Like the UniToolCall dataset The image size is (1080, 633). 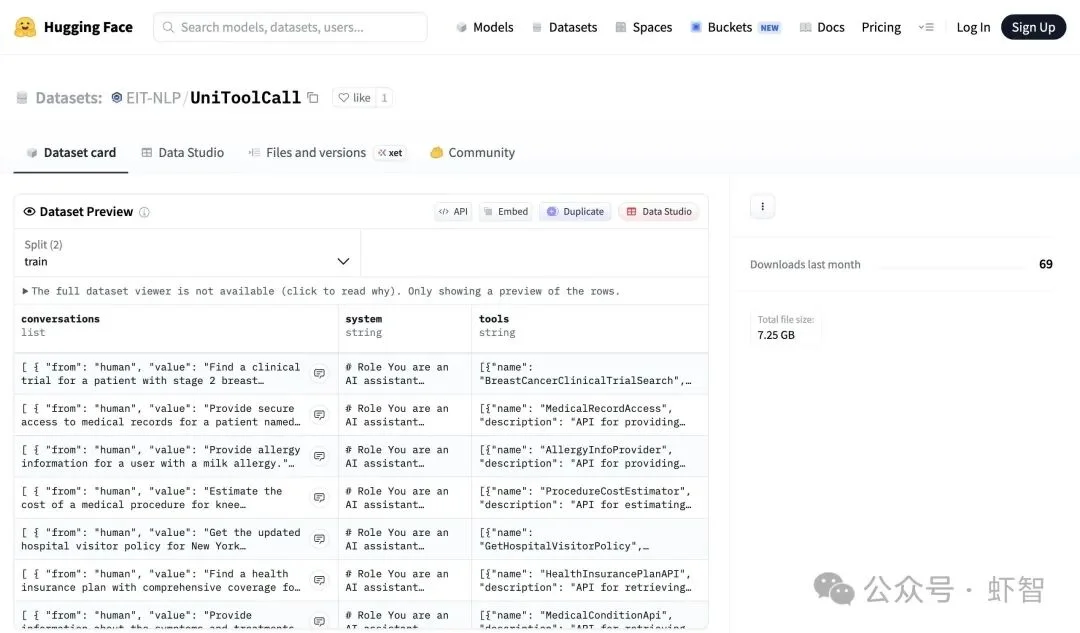click(354, 98)
